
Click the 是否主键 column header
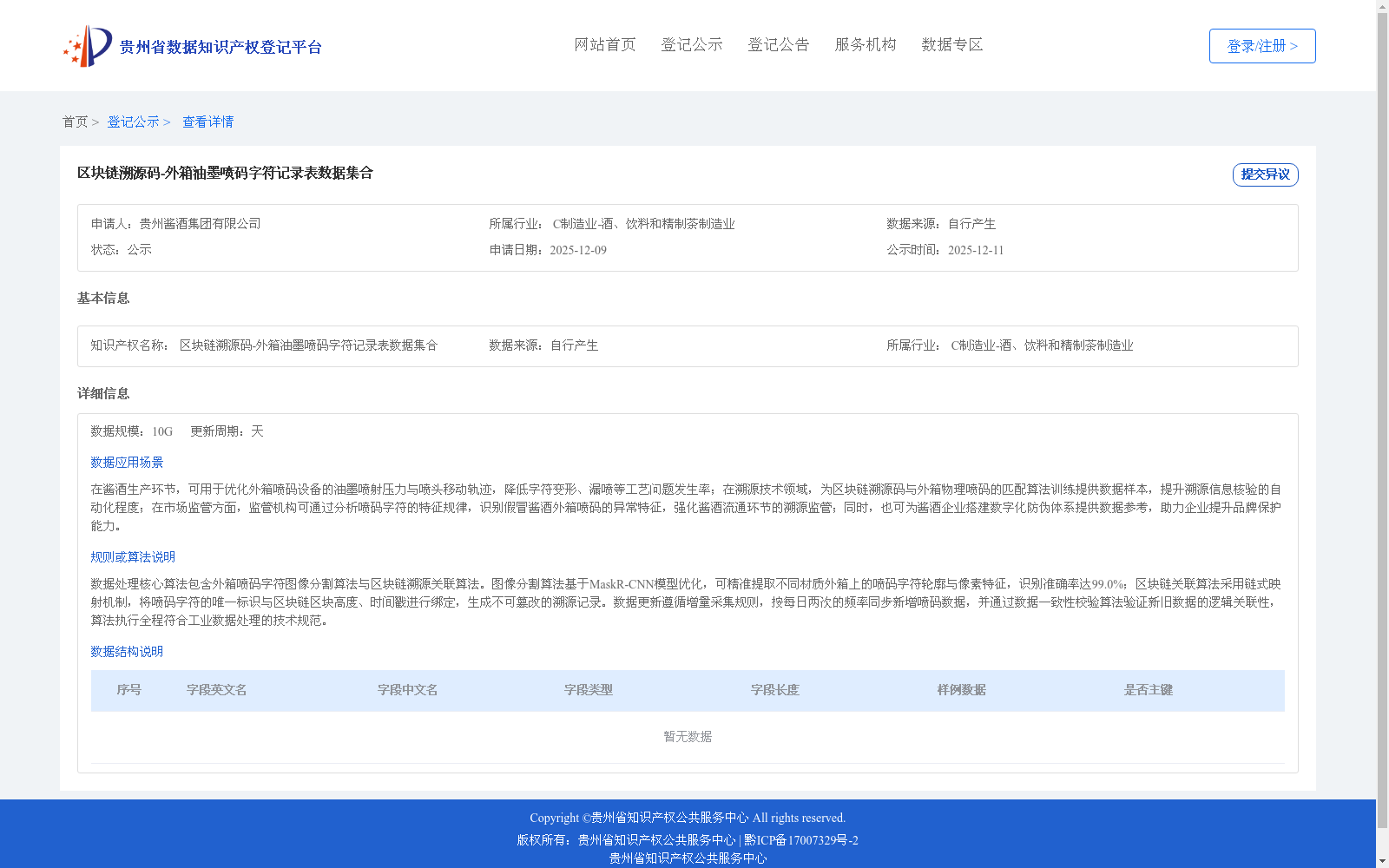(x=1149, y=690)
